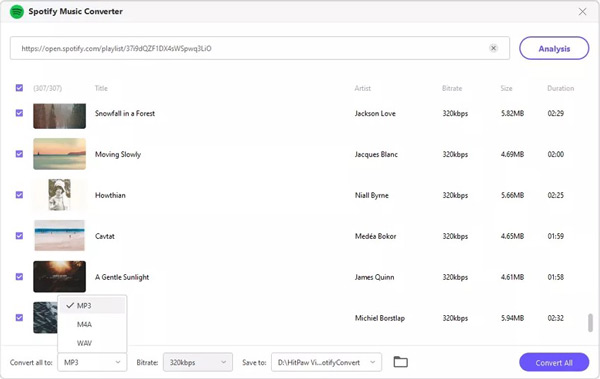Click the 5.94MB size value
This screenshot has width=600, height=379.
[512, 318]
